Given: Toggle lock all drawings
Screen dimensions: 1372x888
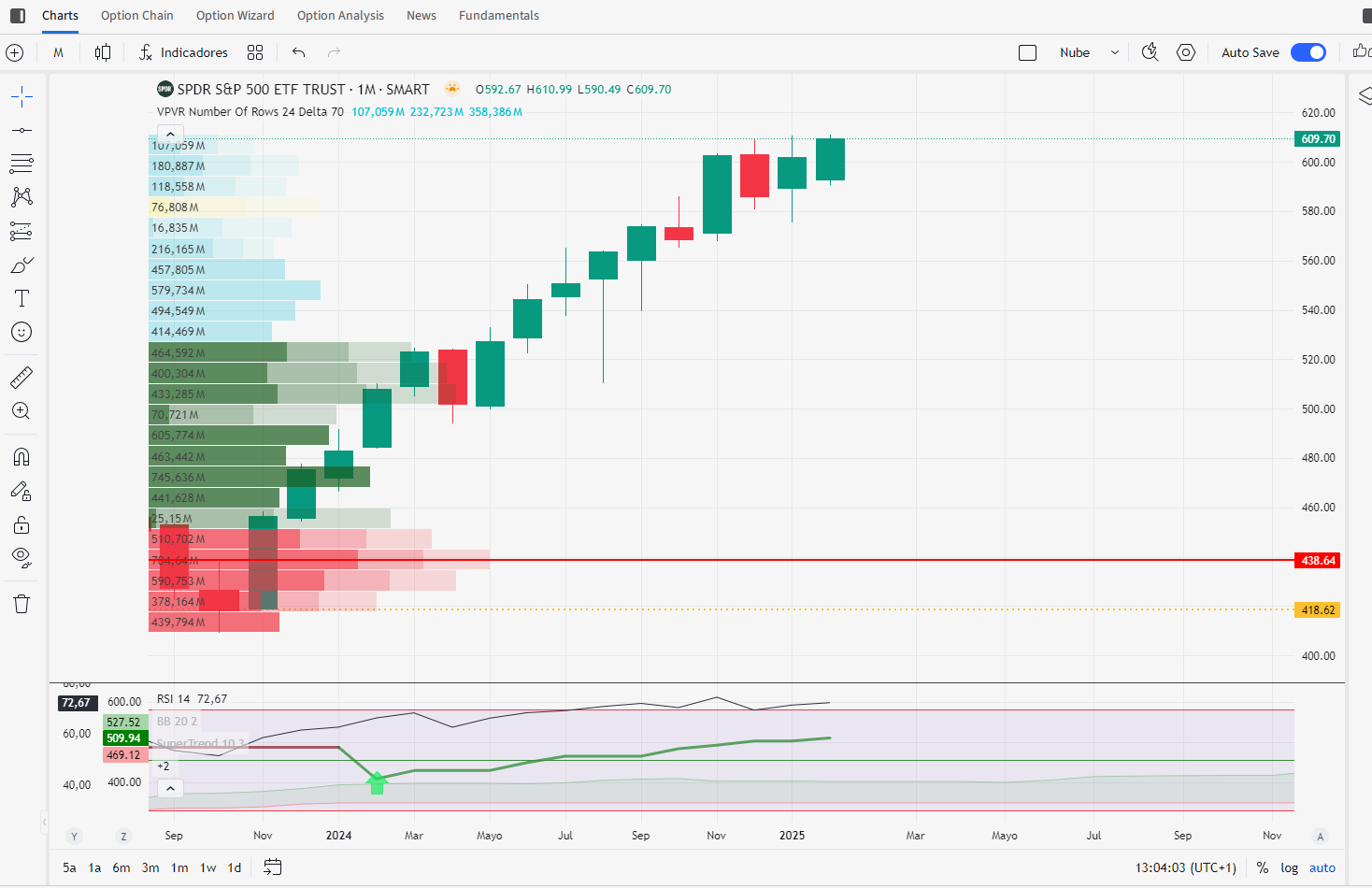Looking at the screenshot, I should (21, 524).
